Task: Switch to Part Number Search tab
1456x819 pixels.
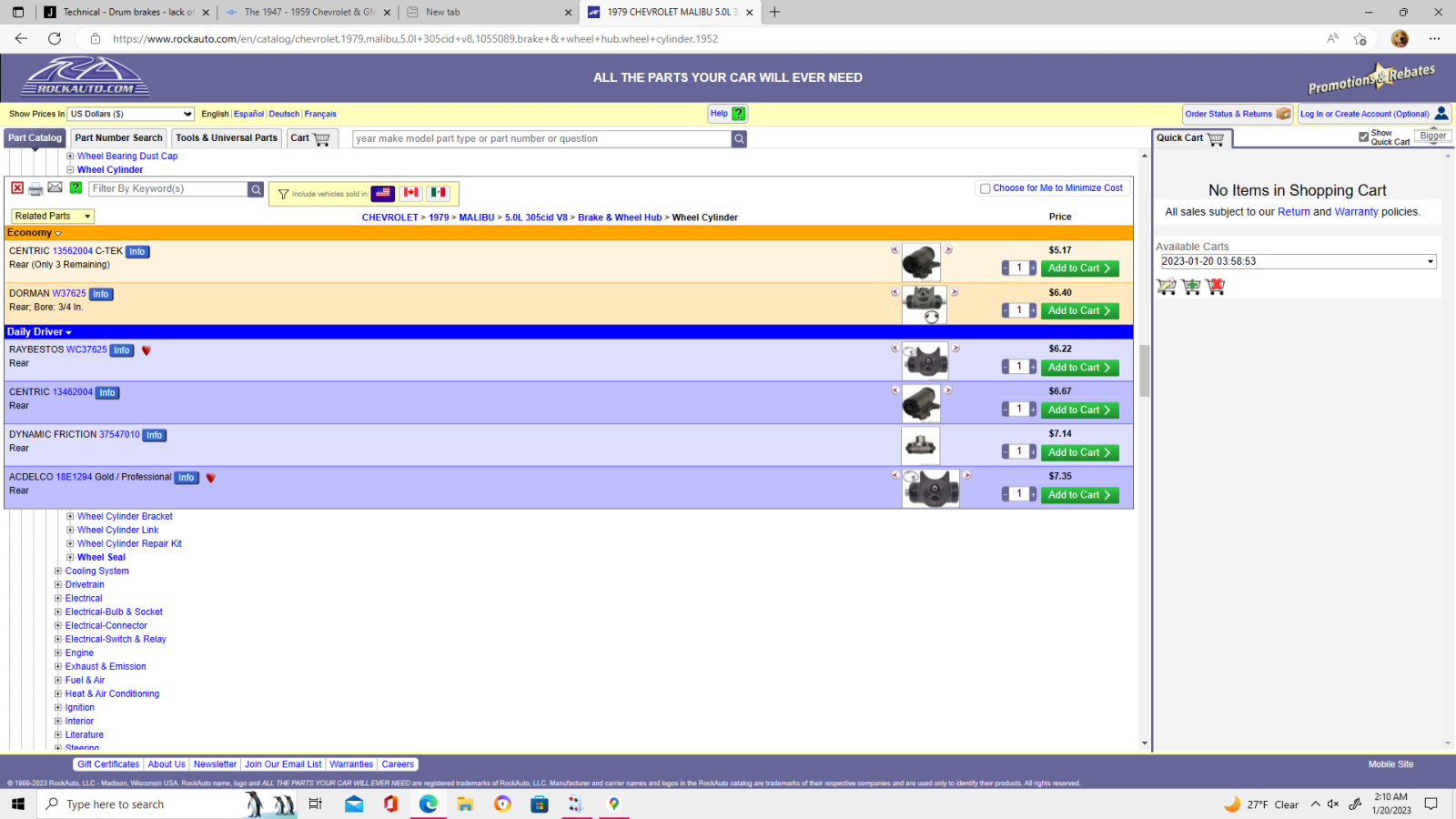Action: [119, 138]
